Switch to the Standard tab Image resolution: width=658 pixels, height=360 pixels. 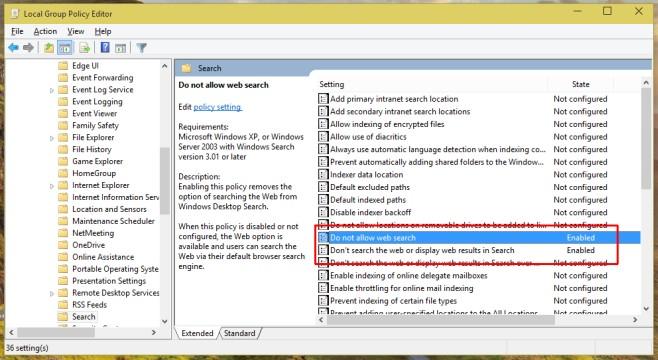coord(240,333)
